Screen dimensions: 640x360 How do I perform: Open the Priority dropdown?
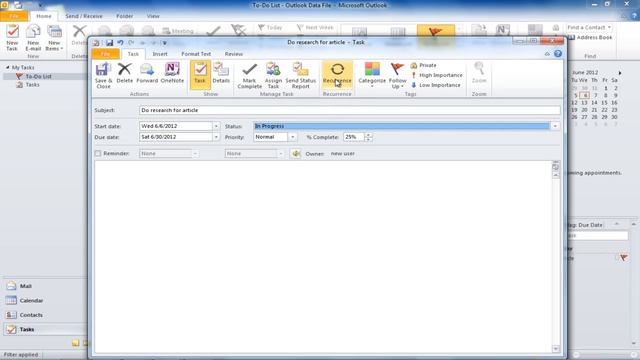pos(292,137)
